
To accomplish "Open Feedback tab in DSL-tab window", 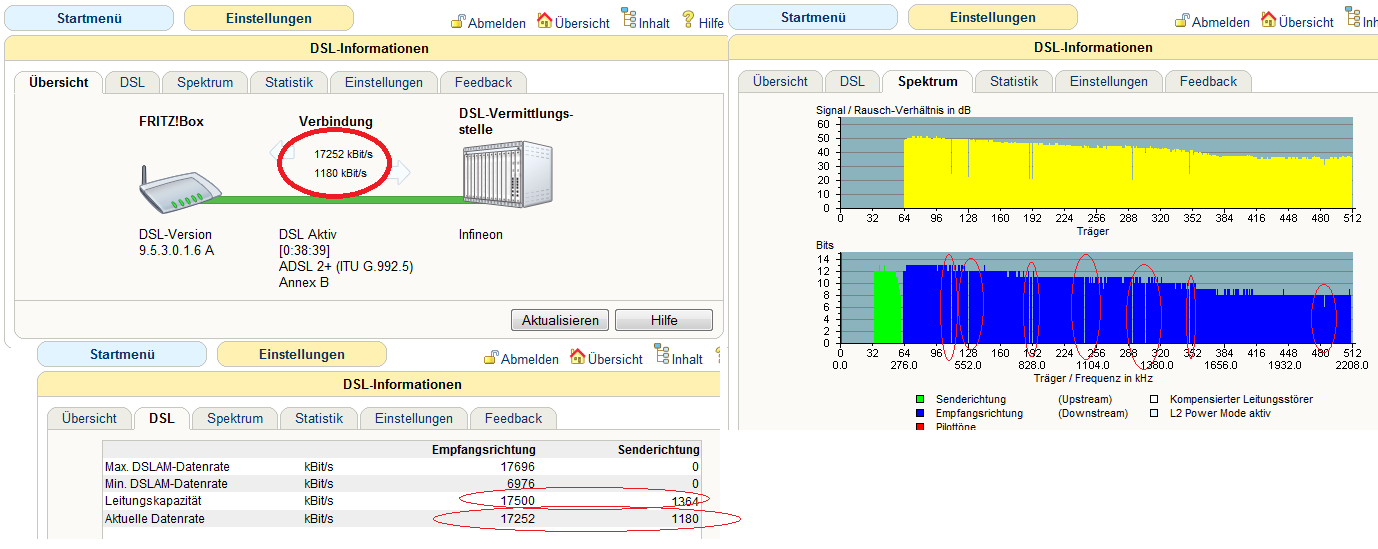I will click(x=513, y=418).
